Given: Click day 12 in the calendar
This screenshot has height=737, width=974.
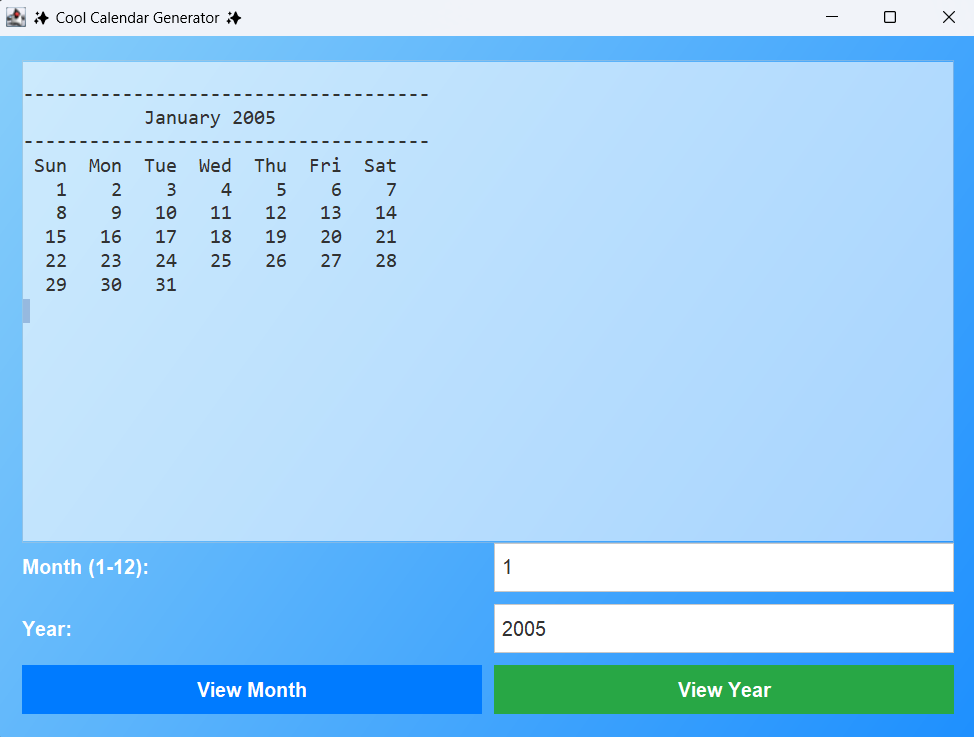Looking at the screenshot, I should click(276, 213).
